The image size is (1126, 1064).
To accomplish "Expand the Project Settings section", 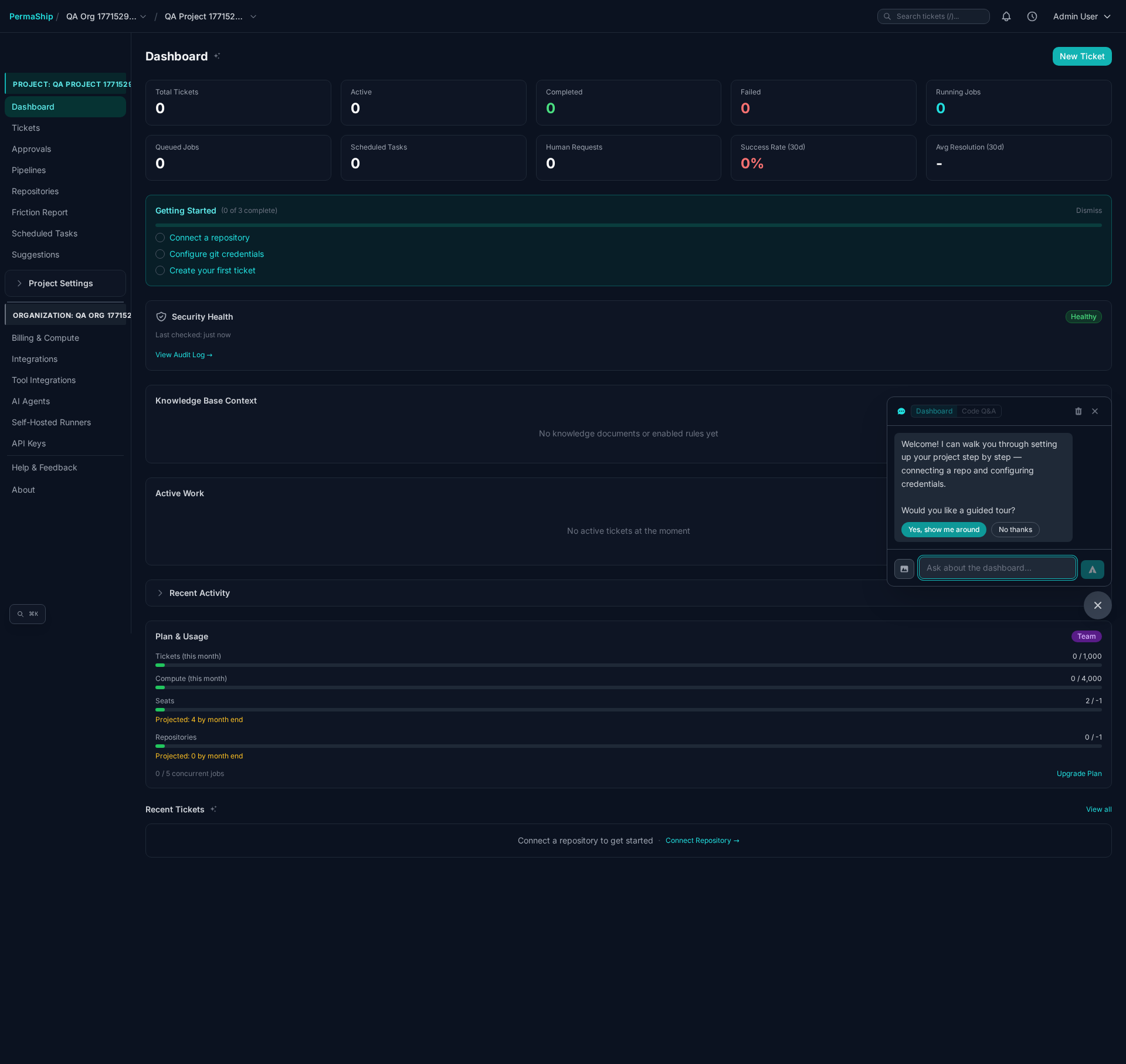I will (x=61, y=283).
